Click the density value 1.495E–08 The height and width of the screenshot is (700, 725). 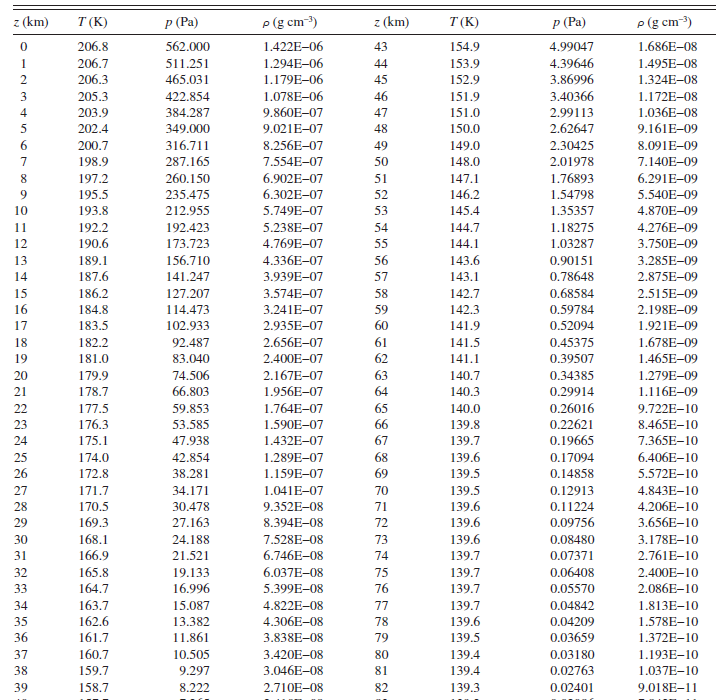coord(668,63)
